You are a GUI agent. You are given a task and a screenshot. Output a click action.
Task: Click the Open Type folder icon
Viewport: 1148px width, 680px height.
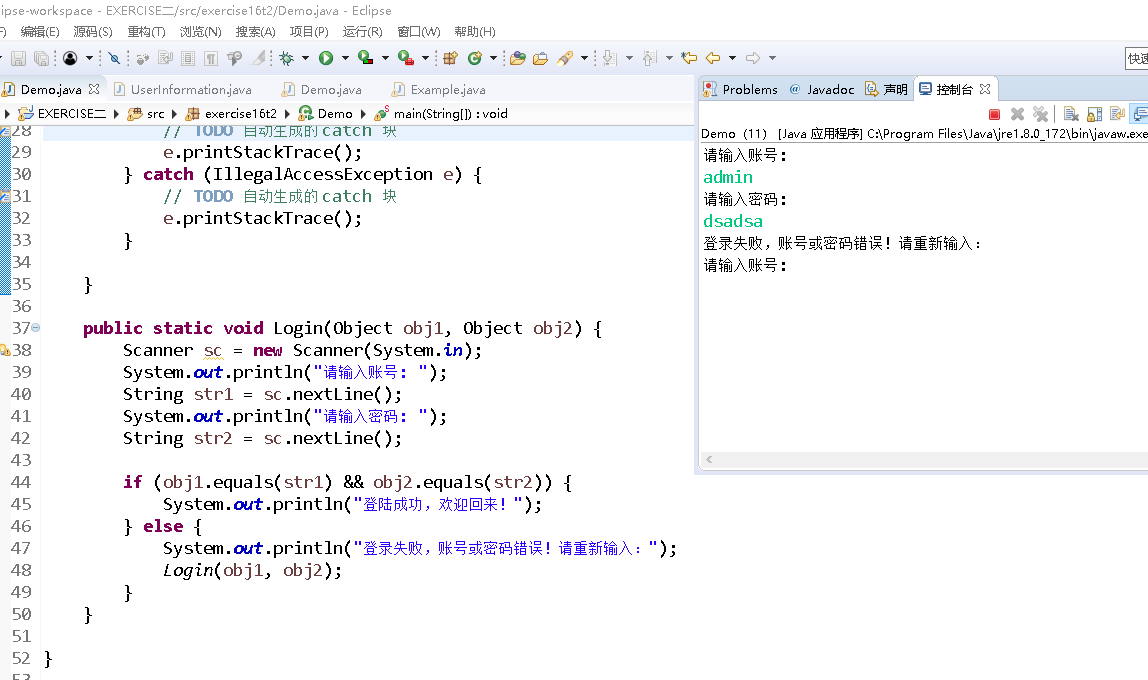point(518,58)
